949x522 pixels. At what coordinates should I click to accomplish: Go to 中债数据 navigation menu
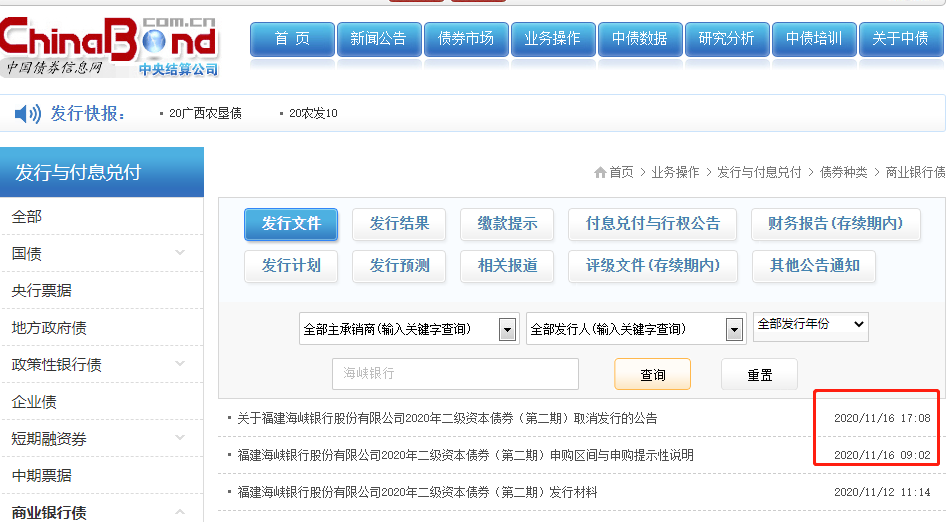[x=639, y=39]
